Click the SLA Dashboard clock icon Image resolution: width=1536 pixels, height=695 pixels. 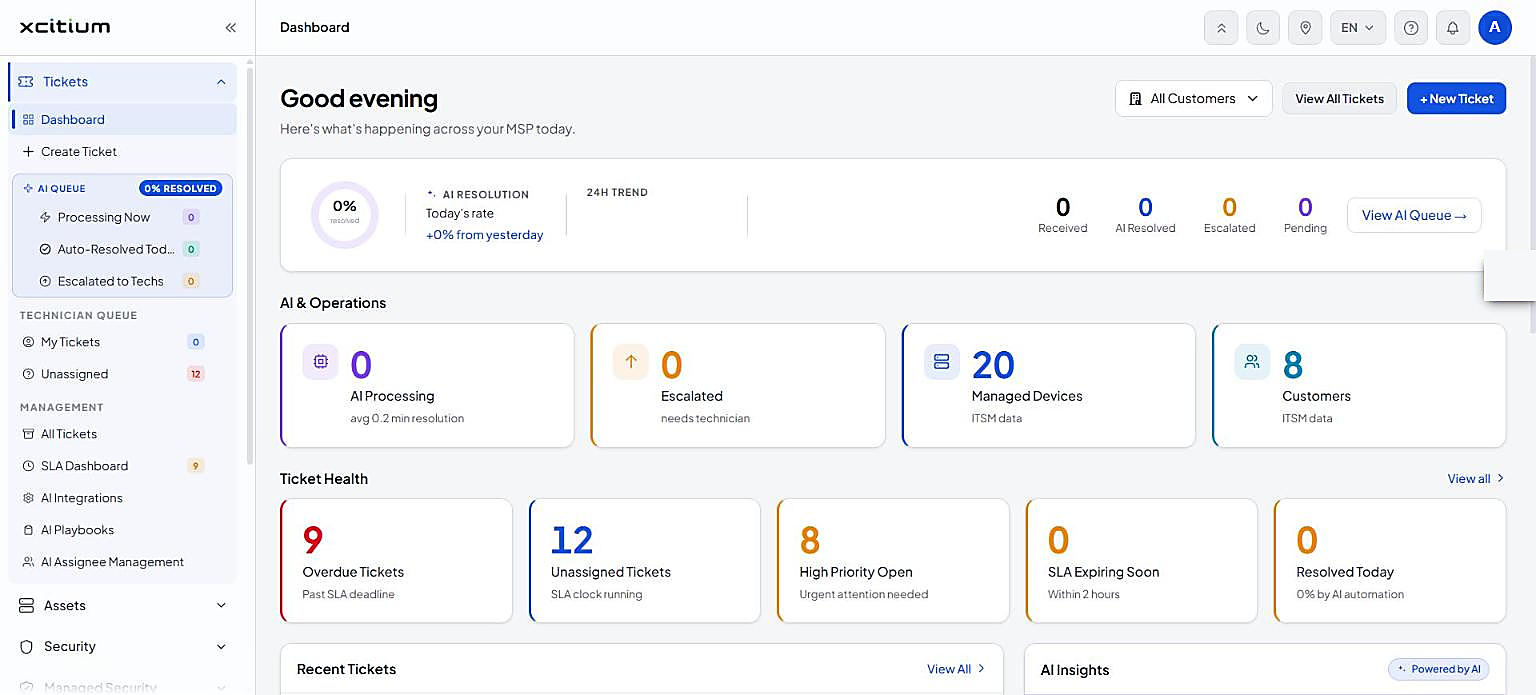pos(28,466)
